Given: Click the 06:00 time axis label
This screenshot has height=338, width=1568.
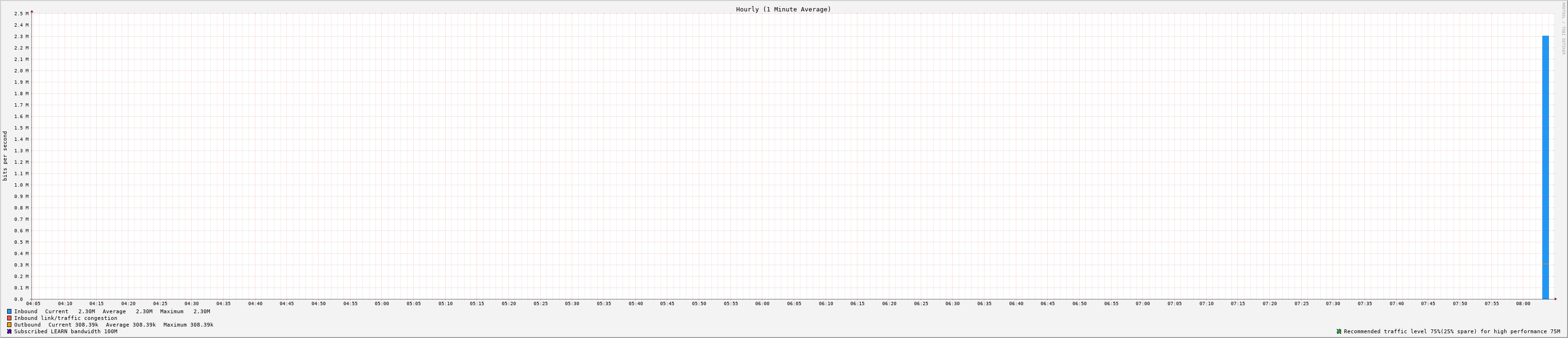Looking at the screenshot, I should [762, 303].
